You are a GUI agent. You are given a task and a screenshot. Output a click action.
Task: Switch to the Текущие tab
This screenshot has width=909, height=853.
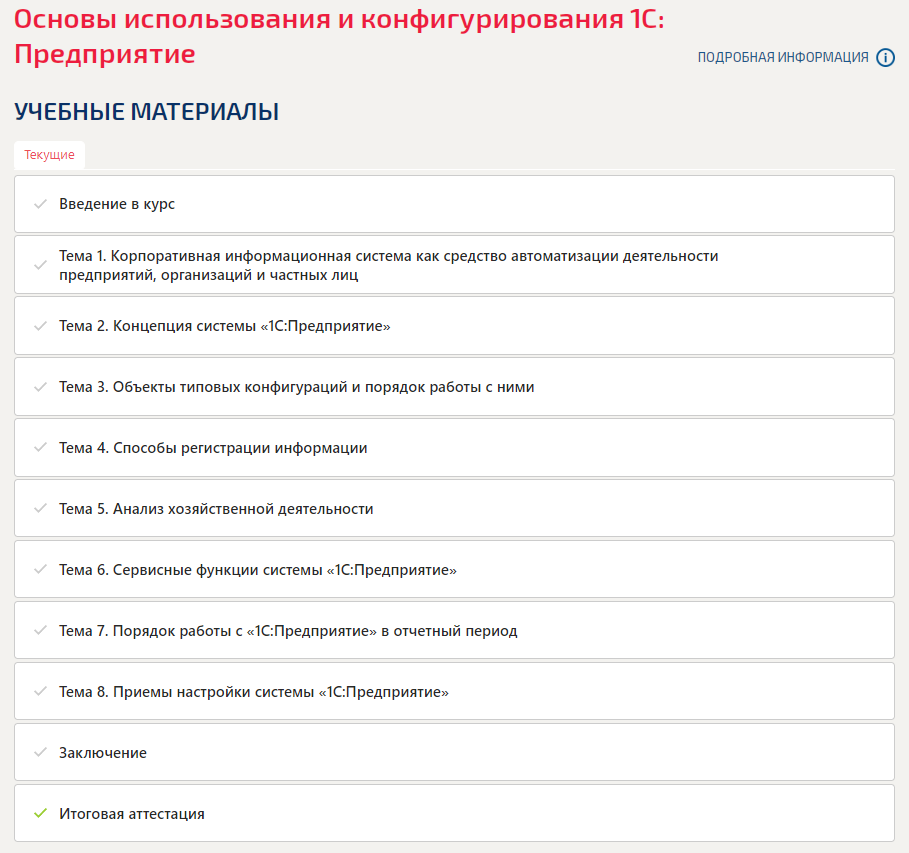49,155
